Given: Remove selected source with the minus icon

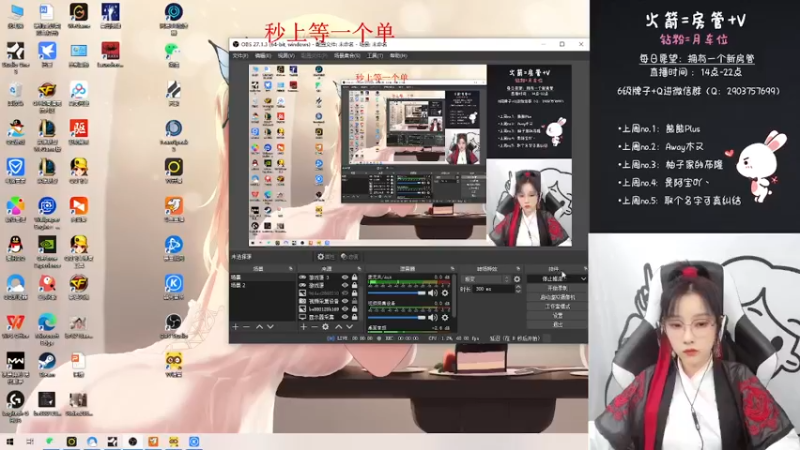Looking at the screenshot, I should pos(314,327).
